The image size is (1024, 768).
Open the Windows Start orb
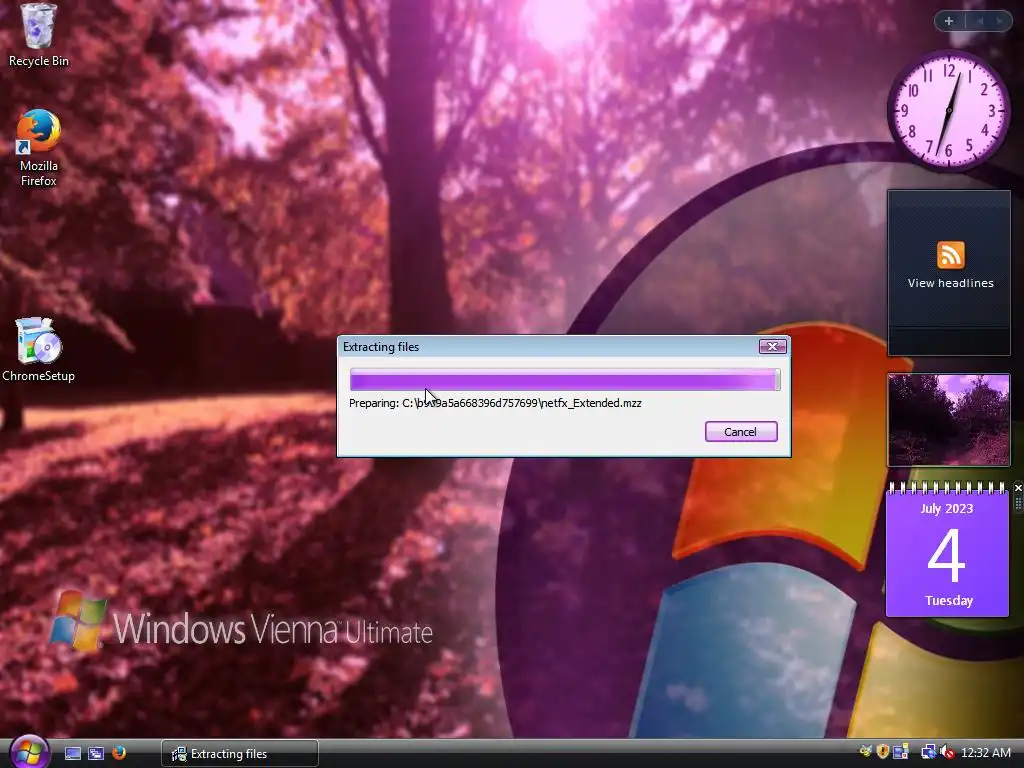point(28,752)
